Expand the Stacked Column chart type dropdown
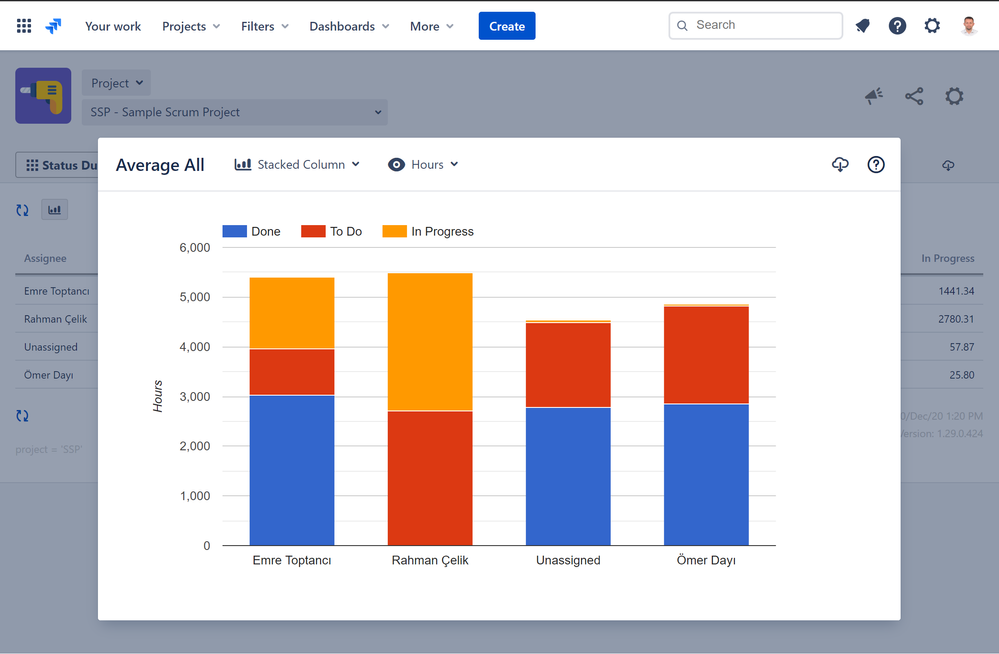 tap(297, 164)
